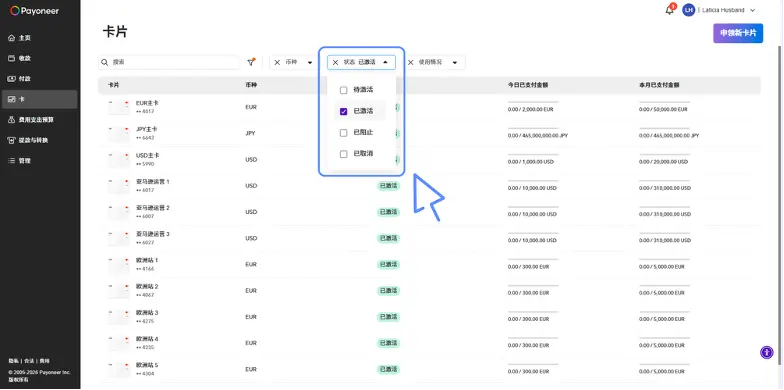Click EUR主卡 today's spending progress bar
The height and width of the screenshot is (390, 784).
(533, 102)
